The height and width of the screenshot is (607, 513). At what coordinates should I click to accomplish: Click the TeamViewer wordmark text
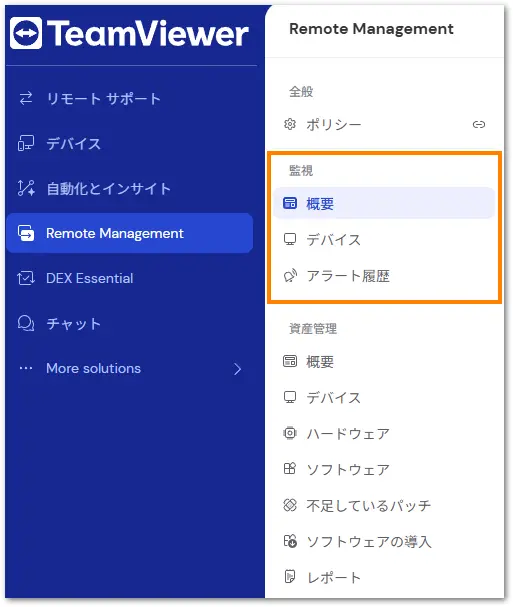click(148, 33)
